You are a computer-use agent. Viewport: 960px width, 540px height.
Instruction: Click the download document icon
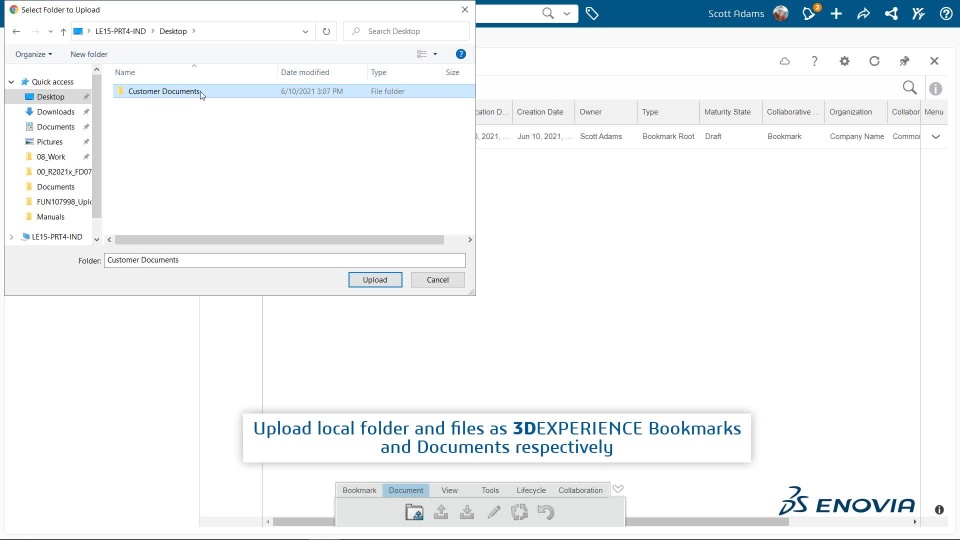pos(467,512)
